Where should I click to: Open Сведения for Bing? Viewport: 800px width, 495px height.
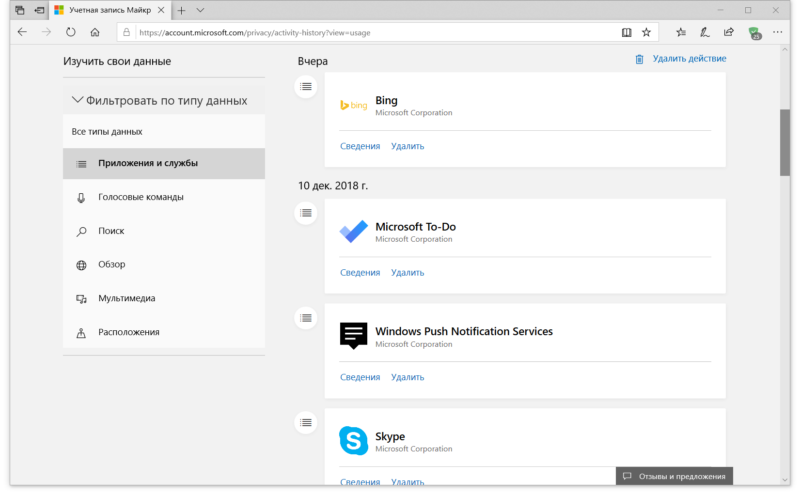pos(360,146)
